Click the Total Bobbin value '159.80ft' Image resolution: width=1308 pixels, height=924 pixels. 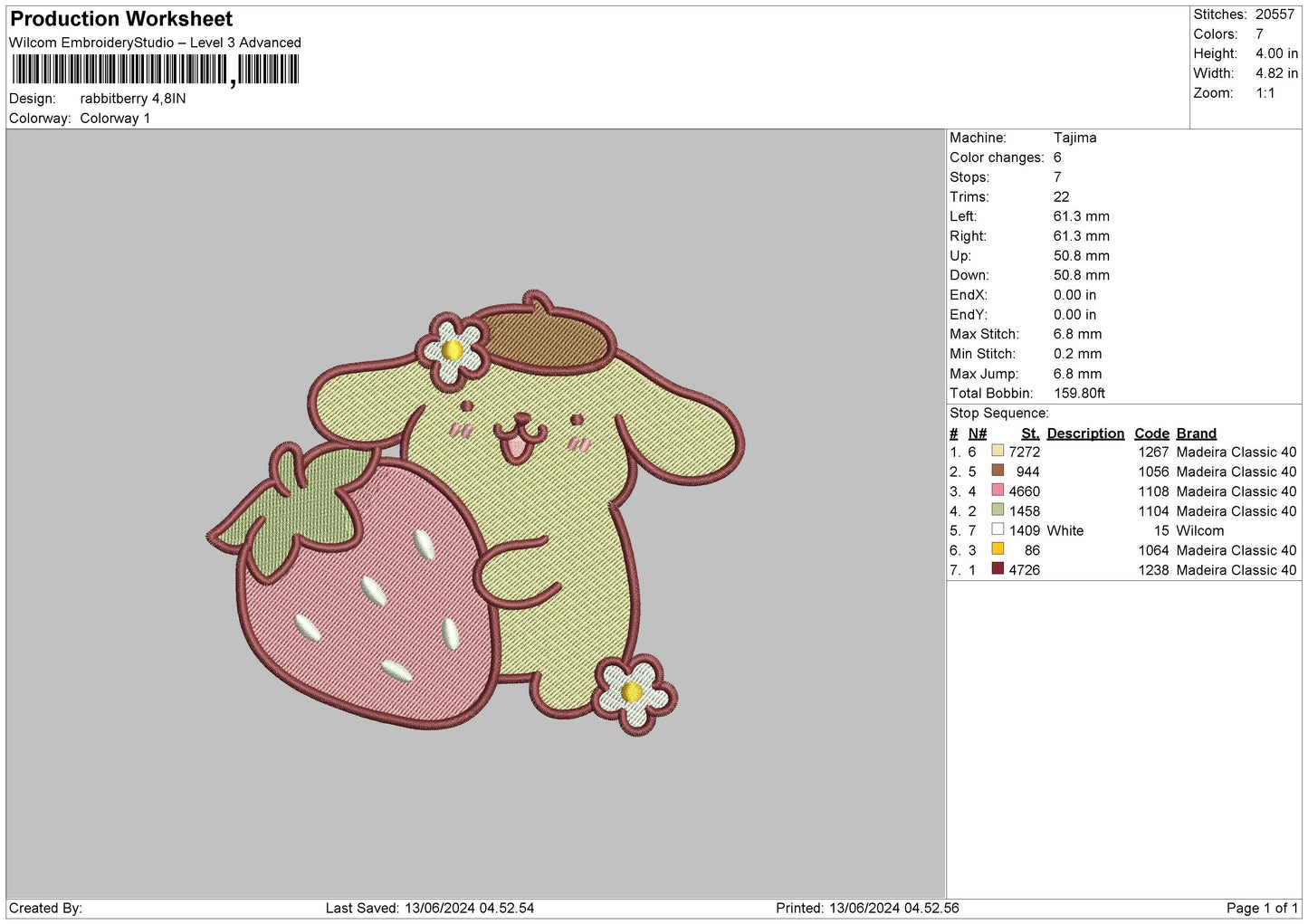click(x=1079, y=394)
